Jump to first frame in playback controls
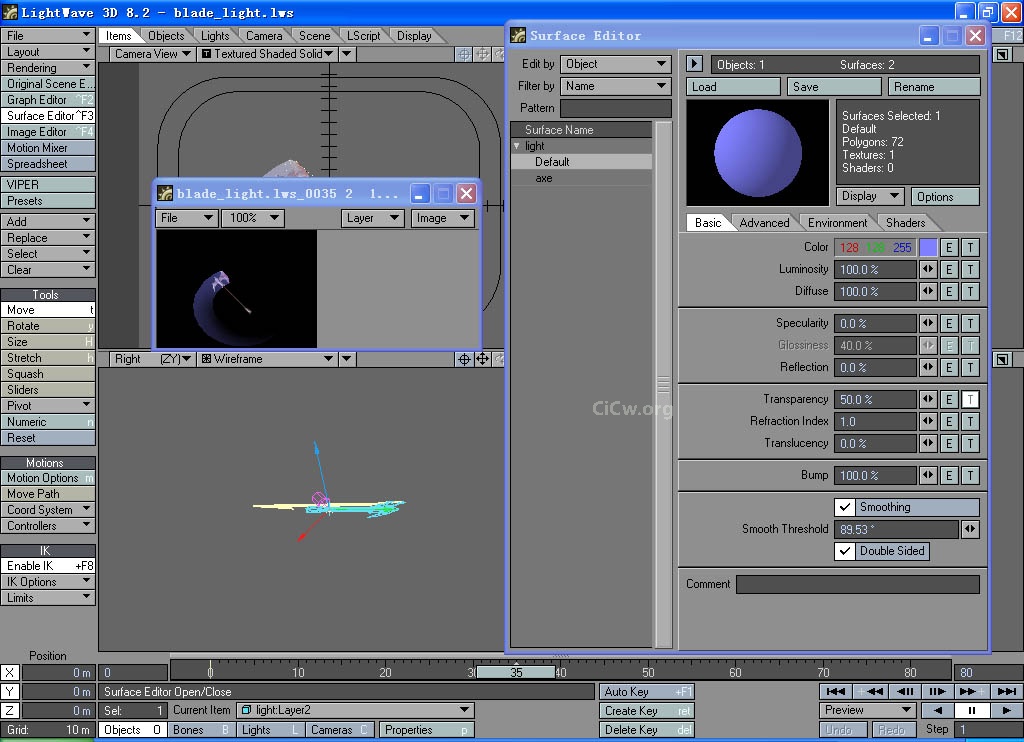Screen dimensions: 1024x742 point(835,691)
